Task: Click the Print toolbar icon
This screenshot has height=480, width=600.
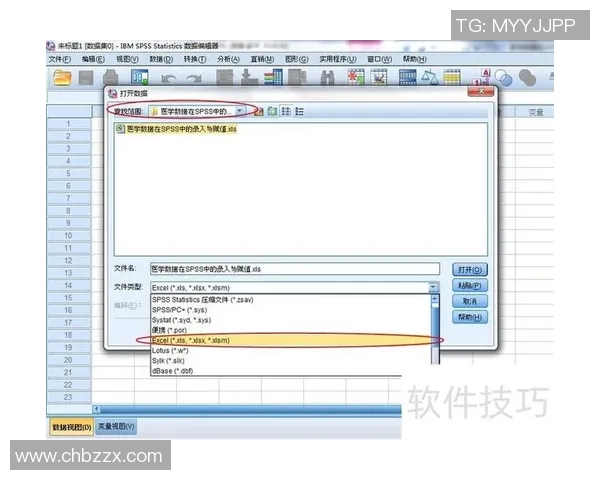Action: [111, 78]
